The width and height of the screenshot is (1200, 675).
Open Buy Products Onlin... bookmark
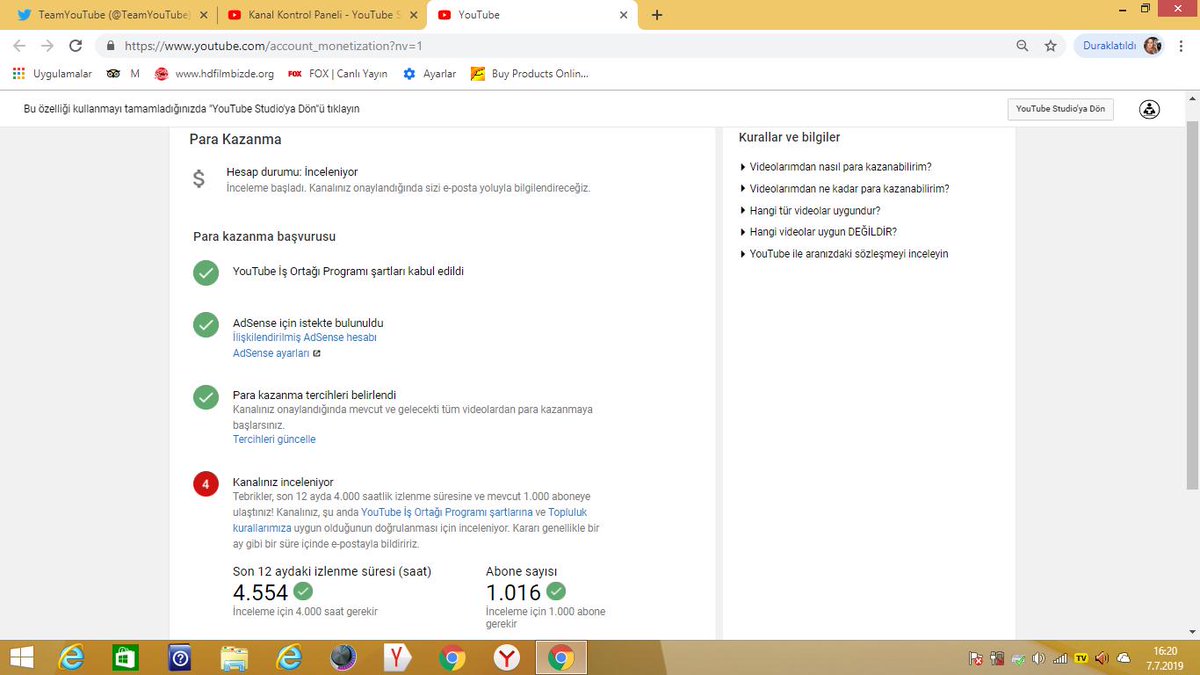[530, 74]
